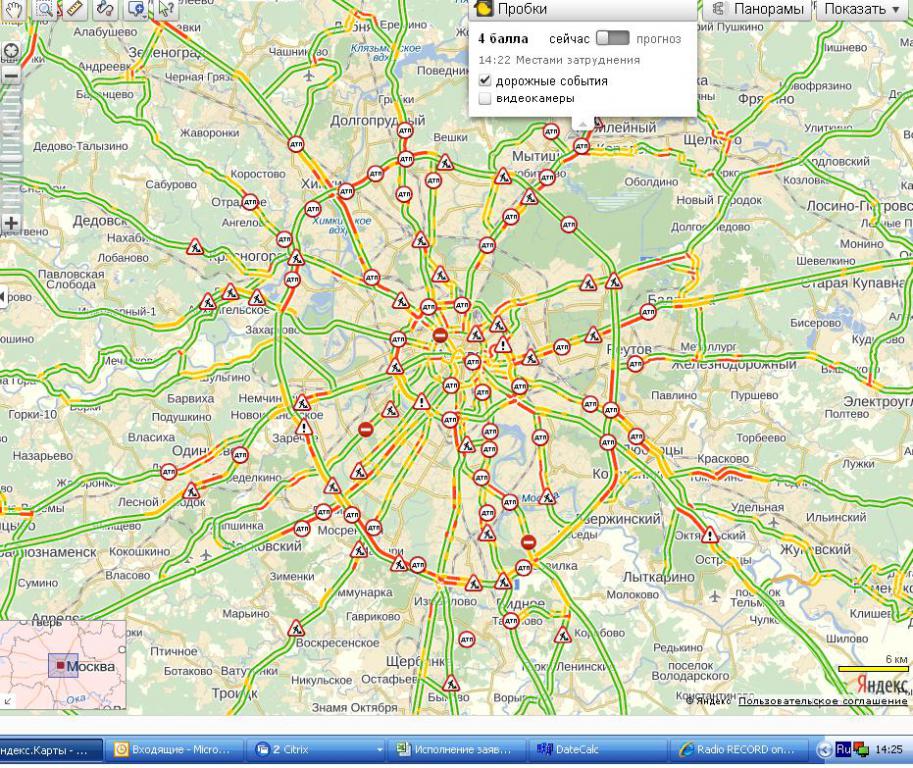
Task: Click the прогноз label
Action: tap(659, 39)
